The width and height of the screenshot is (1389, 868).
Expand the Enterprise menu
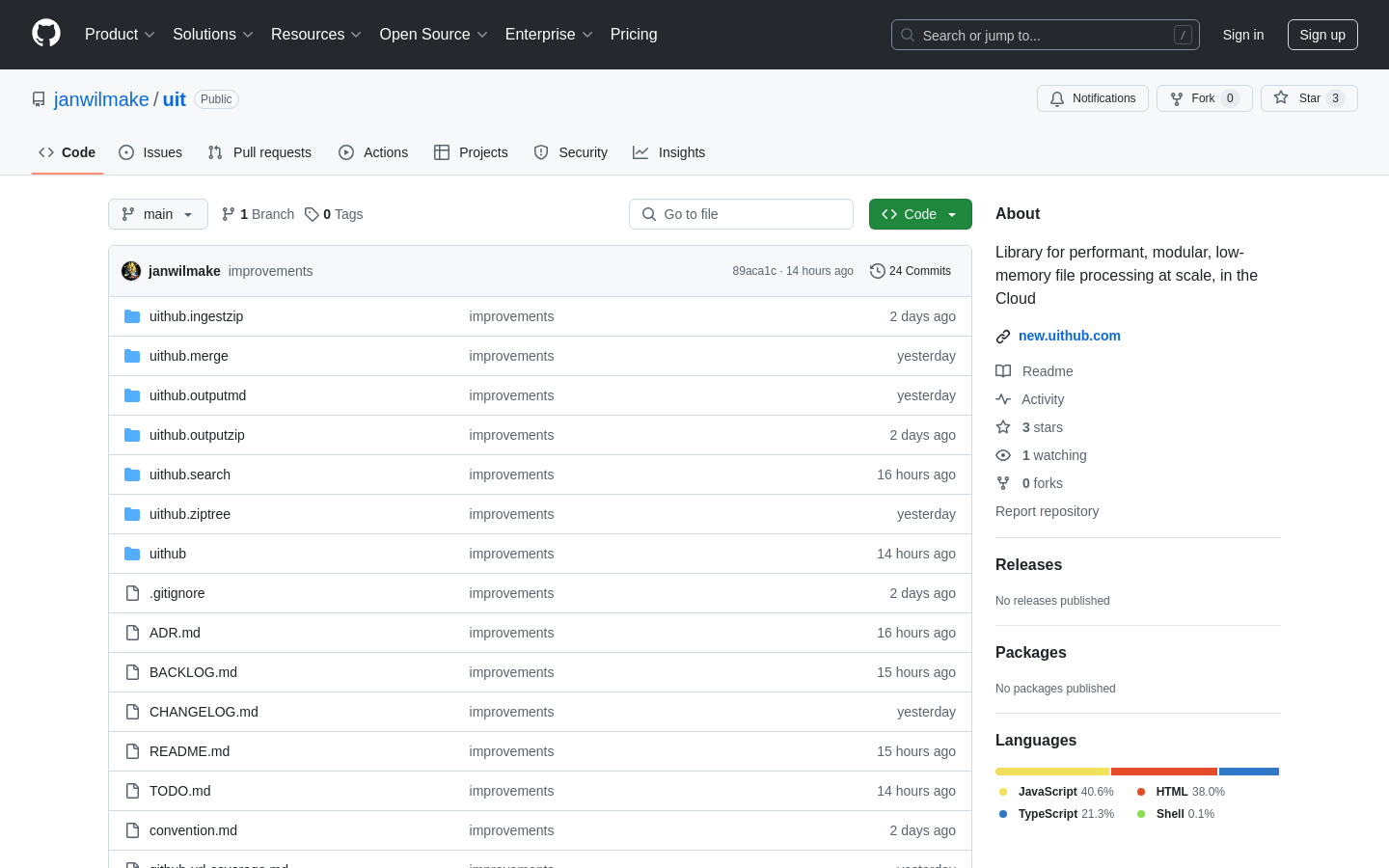(x=549, y=34)
